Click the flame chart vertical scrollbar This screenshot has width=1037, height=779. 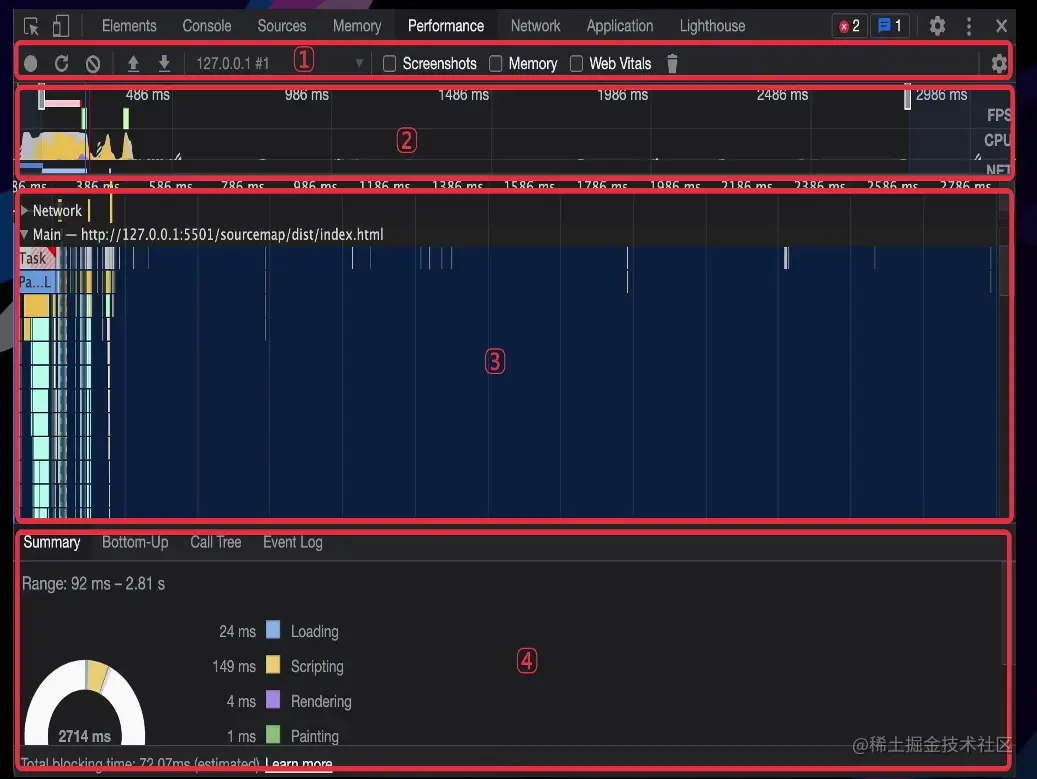[x=1003, y=270]
